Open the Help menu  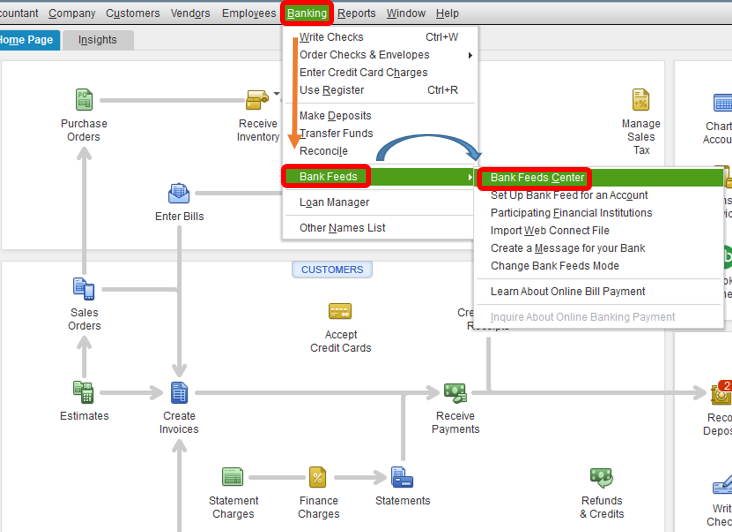click(x=447, y=14)
